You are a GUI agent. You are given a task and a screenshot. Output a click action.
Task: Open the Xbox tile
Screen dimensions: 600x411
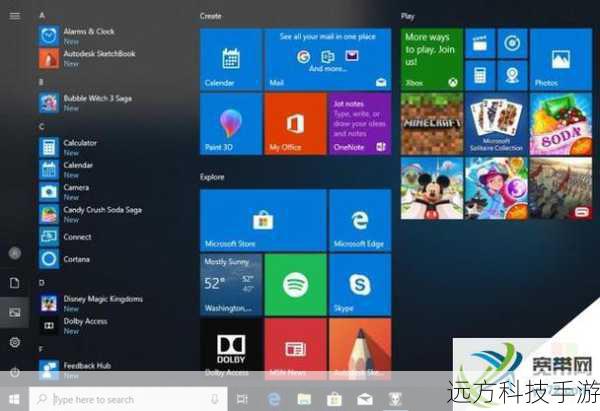point(432,59)
